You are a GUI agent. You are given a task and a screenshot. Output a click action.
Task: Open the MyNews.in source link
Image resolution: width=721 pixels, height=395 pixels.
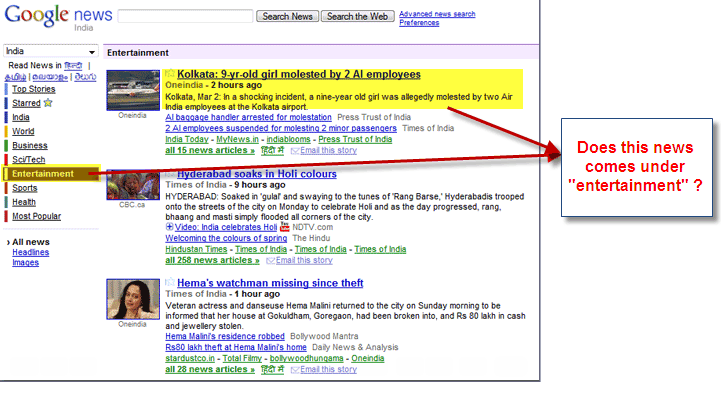click(237, 139)
